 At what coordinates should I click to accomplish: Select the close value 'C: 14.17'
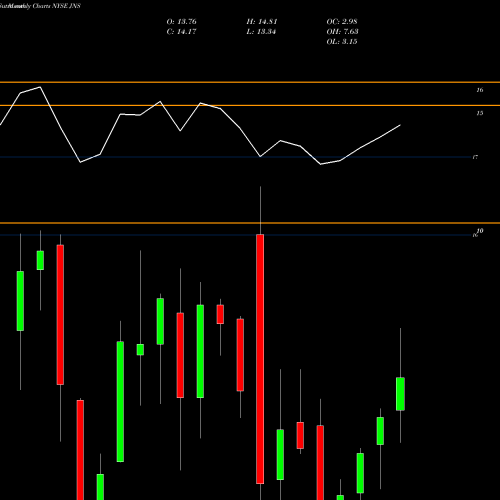tap(181, 32)
